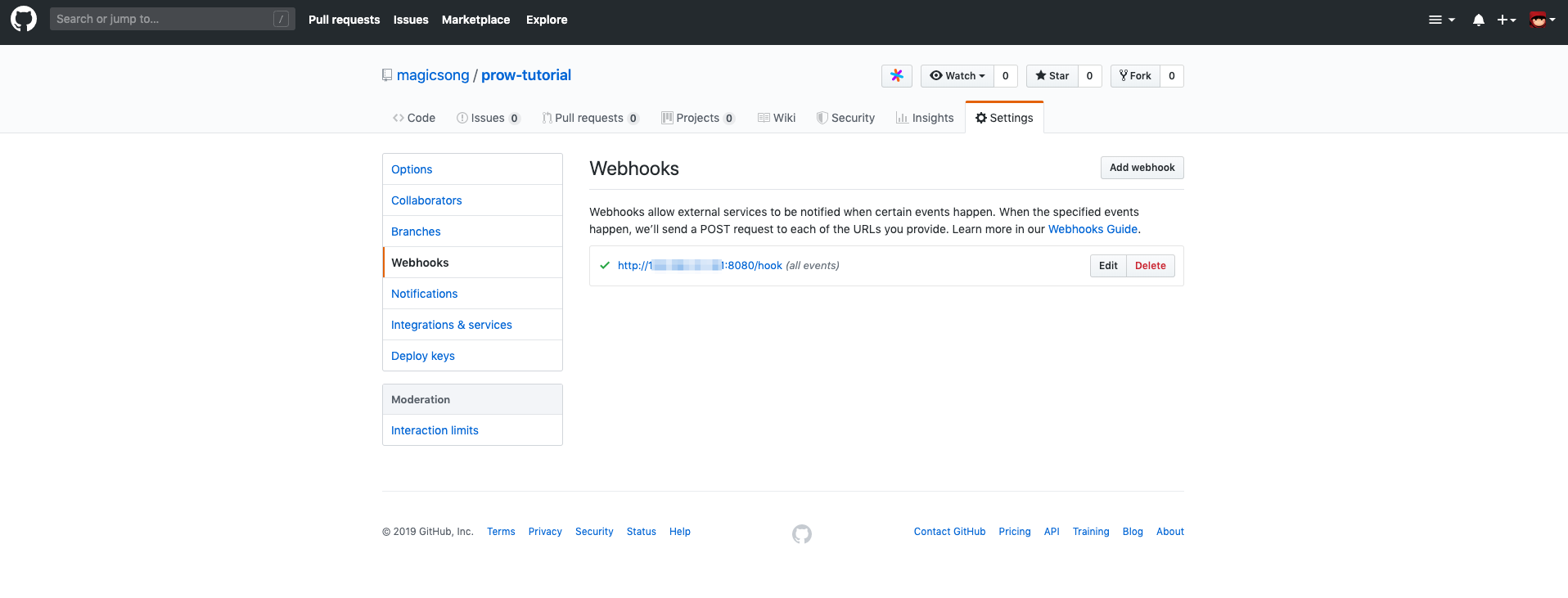Open the Pricing footer link
The height and width of the screenshot is (598, 1568).
click(x=1015, y=532)
